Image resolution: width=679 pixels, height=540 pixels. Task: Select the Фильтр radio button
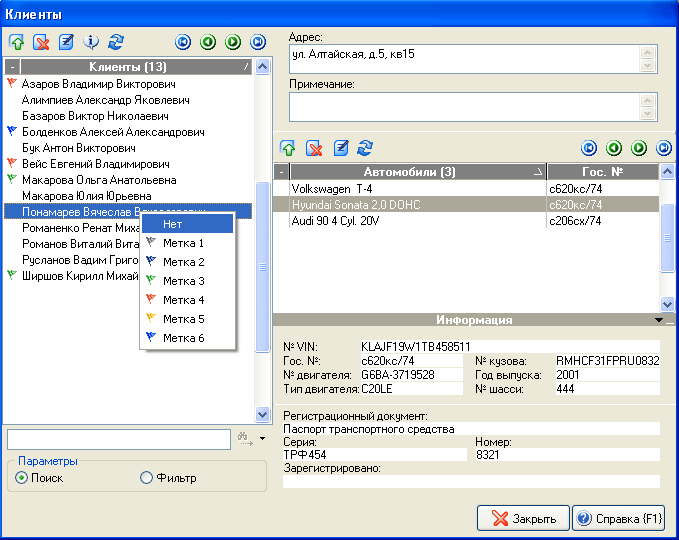(x=147, y=478)
